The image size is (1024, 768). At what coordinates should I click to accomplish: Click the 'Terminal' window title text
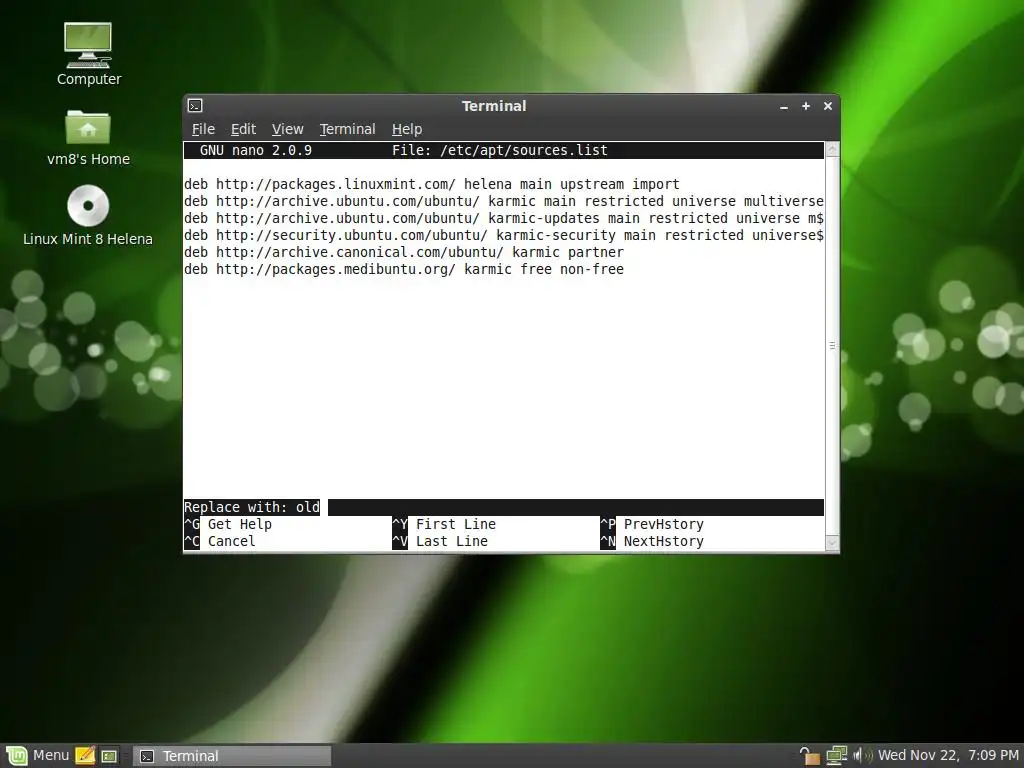tap(494, 106)
